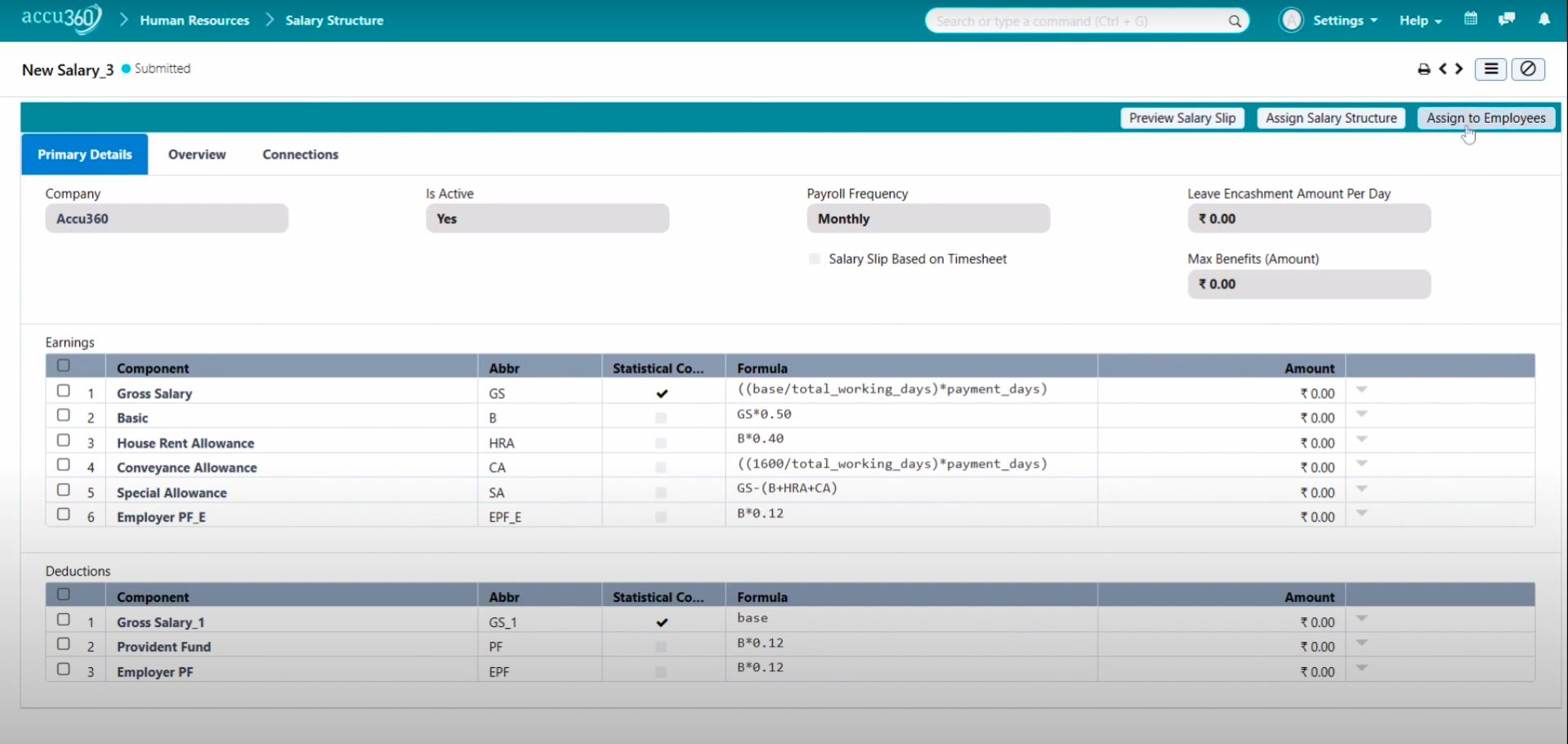Click the Submitted status indicator
Image resolution: width=1568 pixels, height=744 pixels.
coord(156,69)
